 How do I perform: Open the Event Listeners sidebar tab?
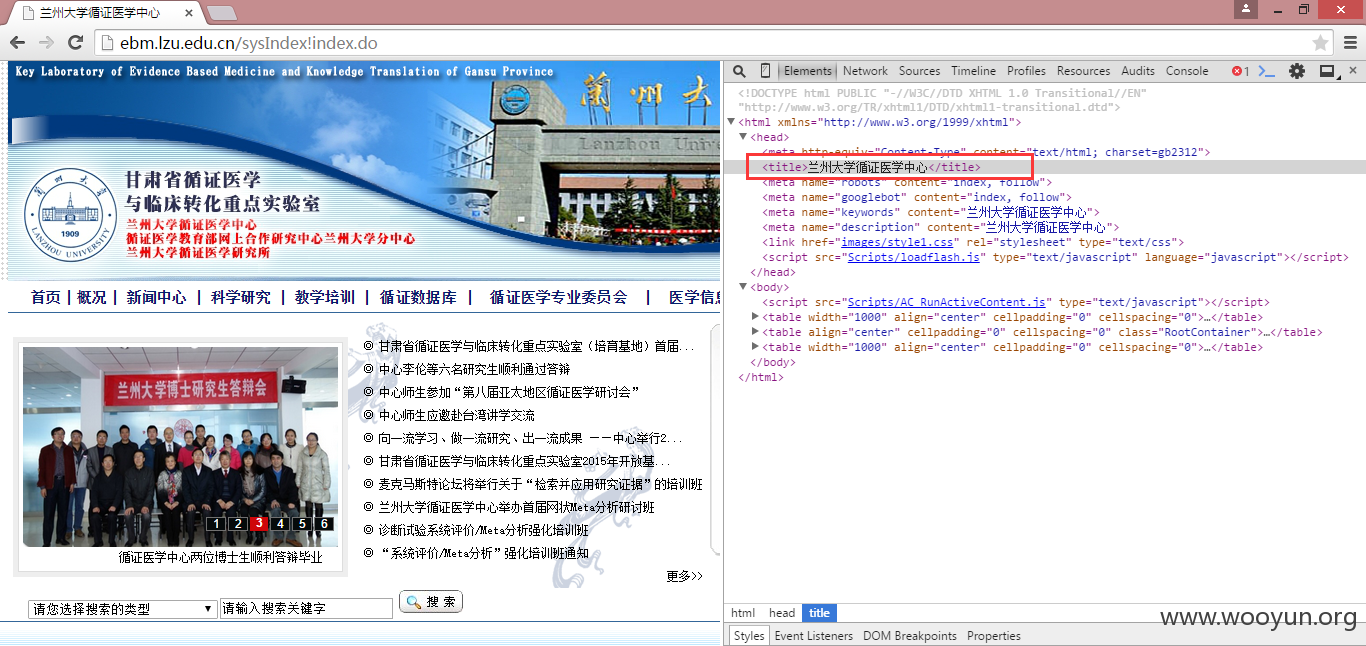(x=813, y=636)
